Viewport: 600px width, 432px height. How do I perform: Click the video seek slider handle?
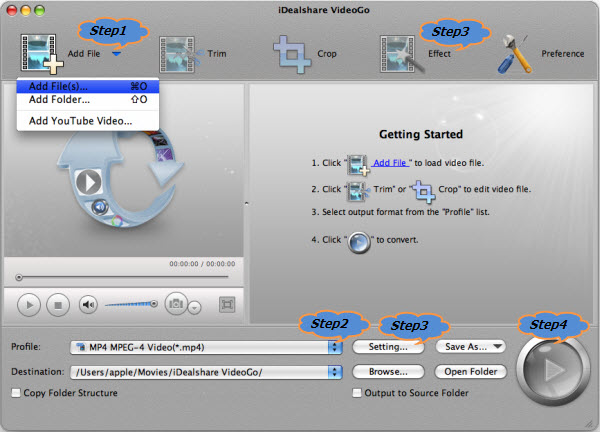click(18, 277)
